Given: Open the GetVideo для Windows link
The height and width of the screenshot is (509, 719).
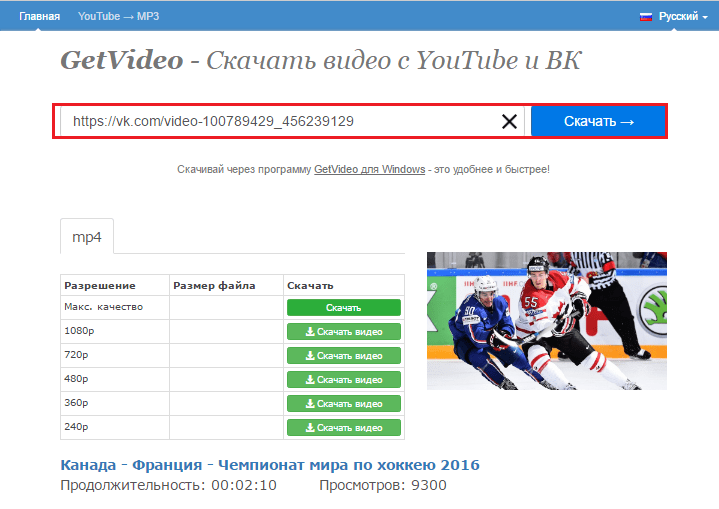Looking at the screenshot, I should [370, 170].
